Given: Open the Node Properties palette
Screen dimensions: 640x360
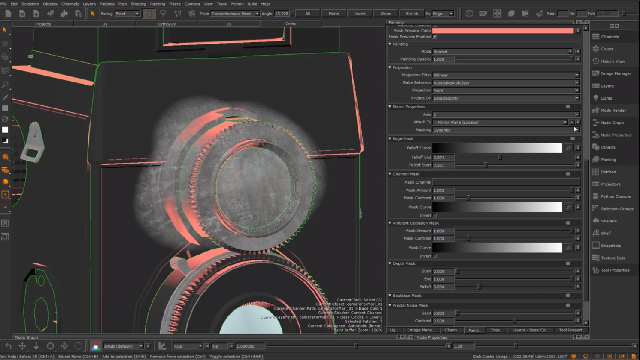Looking at the screenshot, I should pyautogui.click(x=611, y=135).
